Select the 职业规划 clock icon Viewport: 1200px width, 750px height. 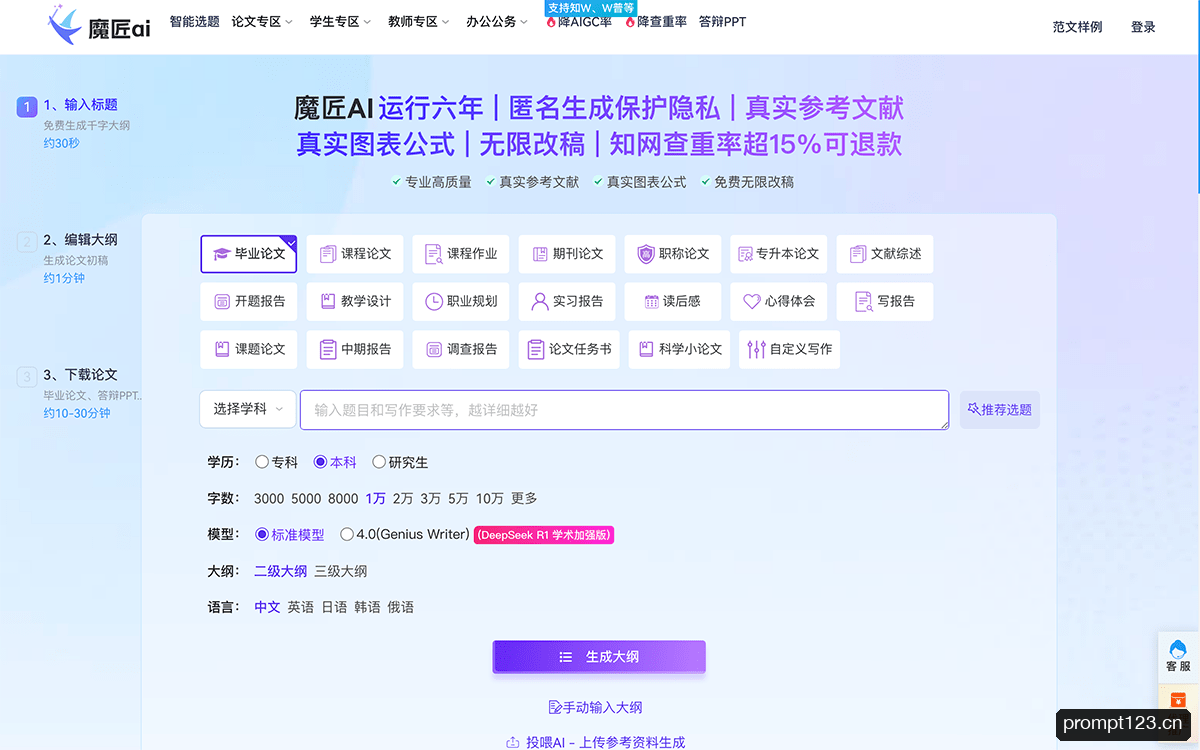[x=433, y=301]
